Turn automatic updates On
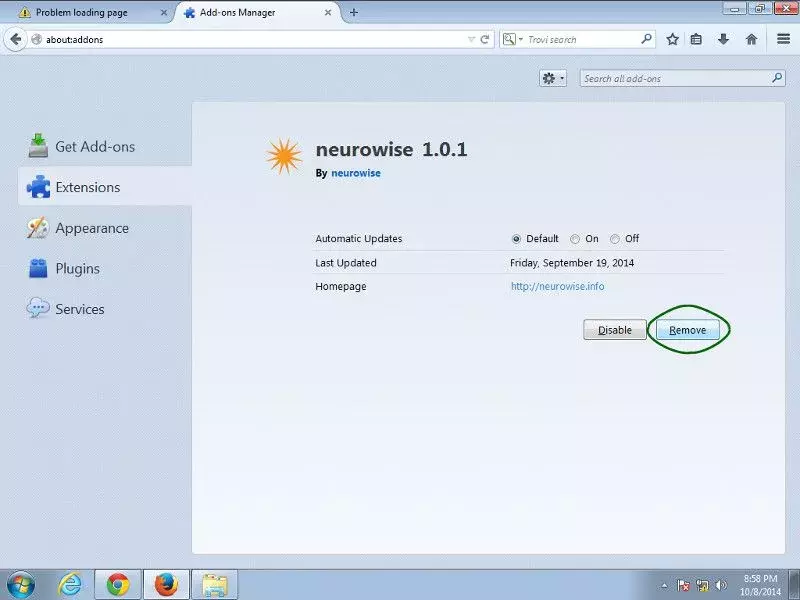The height and width of the screenshot is (600, 800). click(575, 239)
